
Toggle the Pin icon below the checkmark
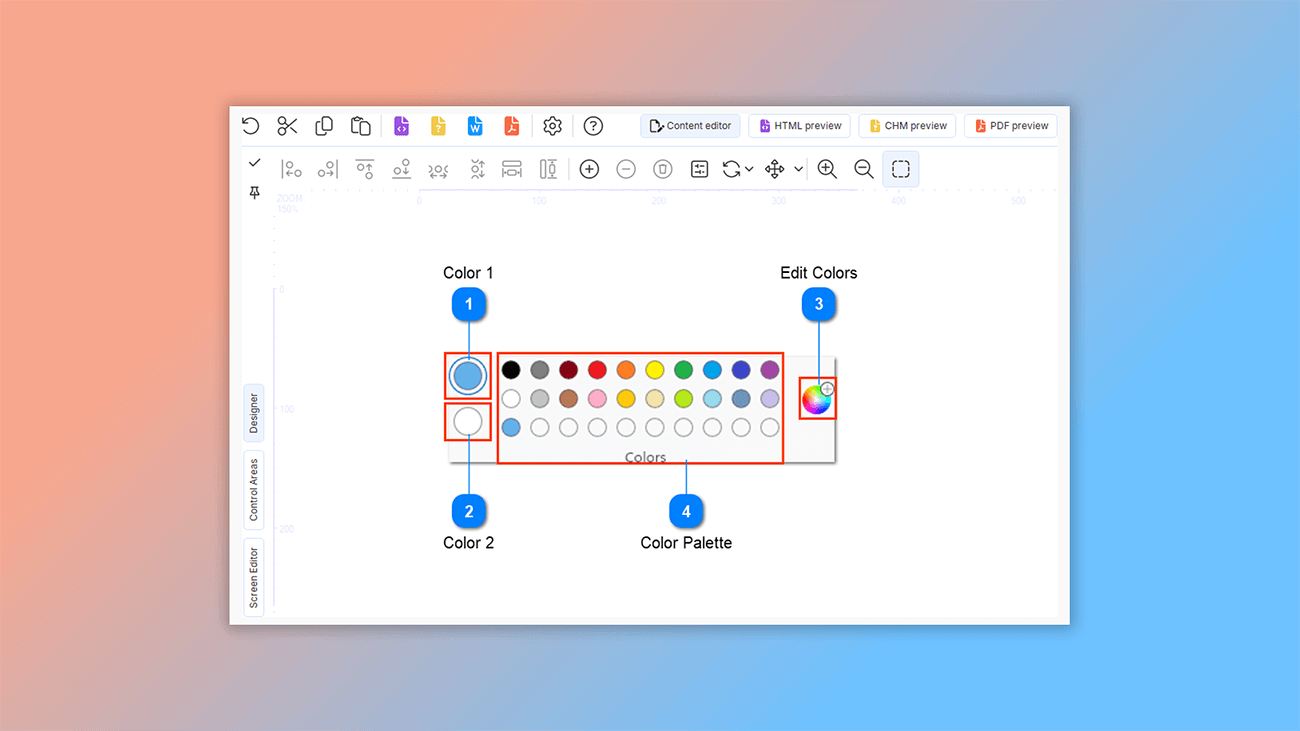[x=254, y=192]
